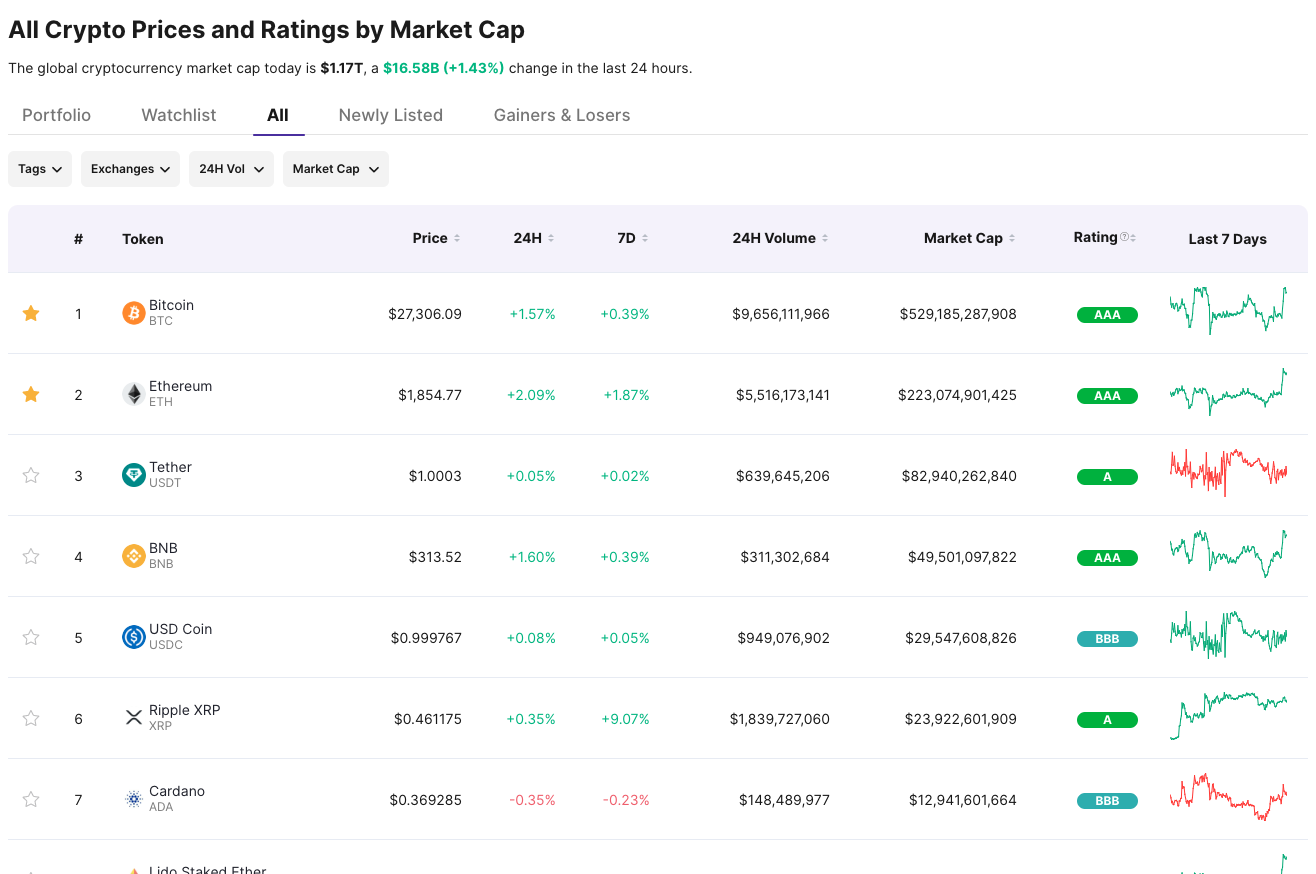This screenshot has height=874, width=1316.
Task: Unfavorite Bitcoin using its star toggle
Action: (30, 313)
